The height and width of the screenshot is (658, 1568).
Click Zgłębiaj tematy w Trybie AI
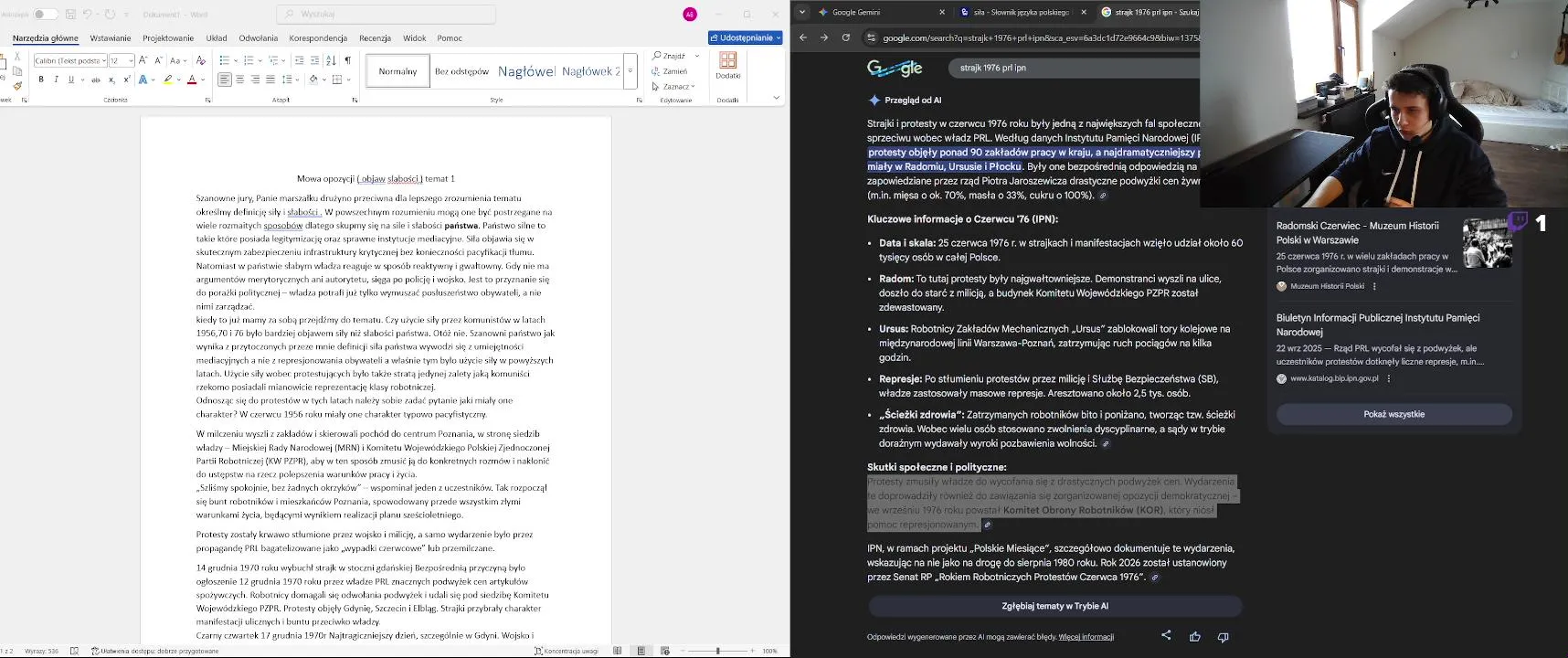click(1055, 606)
